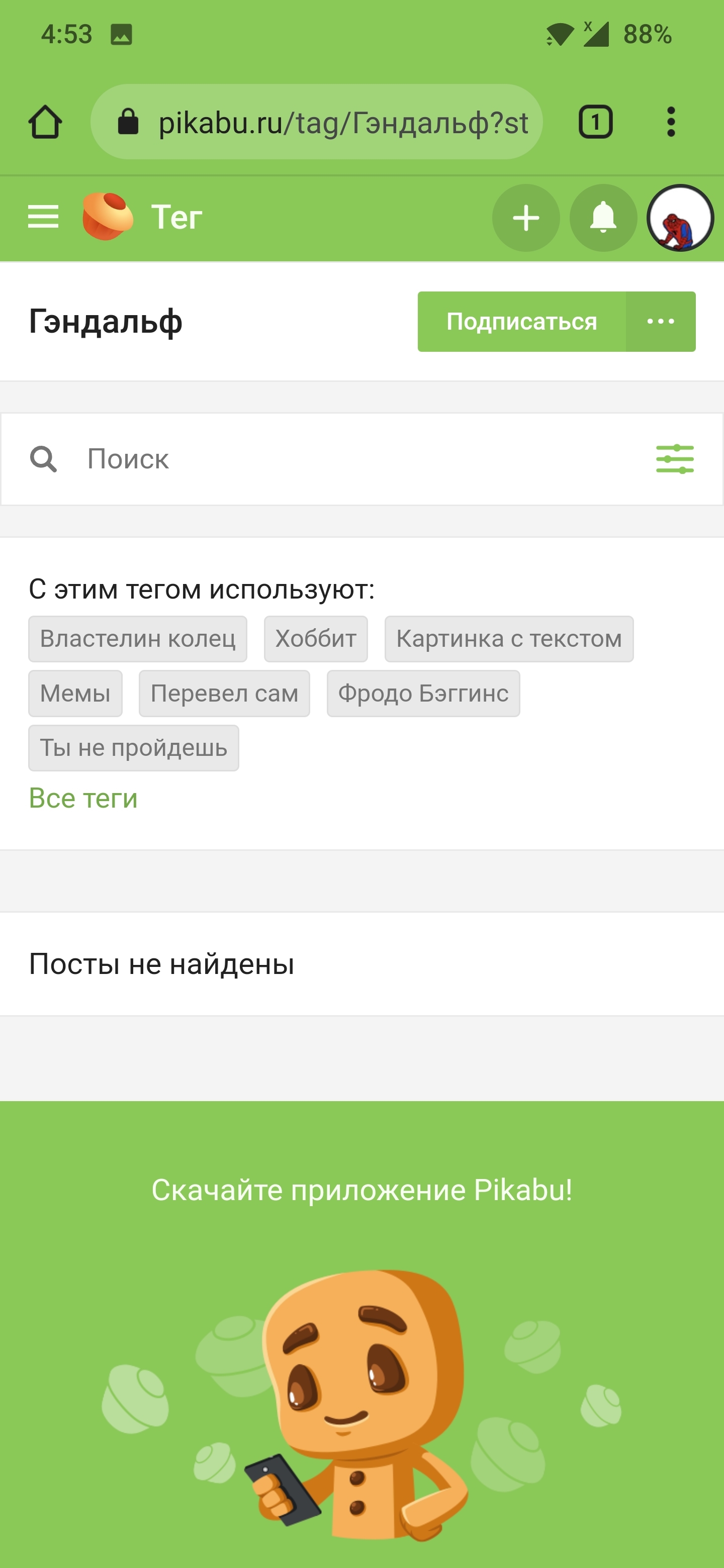Select the Хоббит tag
The image size is (724, 1568).
click(x=315, y=639)
